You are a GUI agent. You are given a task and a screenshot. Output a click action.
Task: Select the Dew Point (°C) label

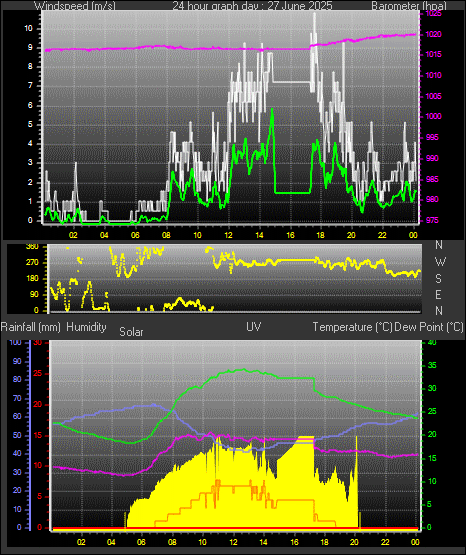coord(429,327)
